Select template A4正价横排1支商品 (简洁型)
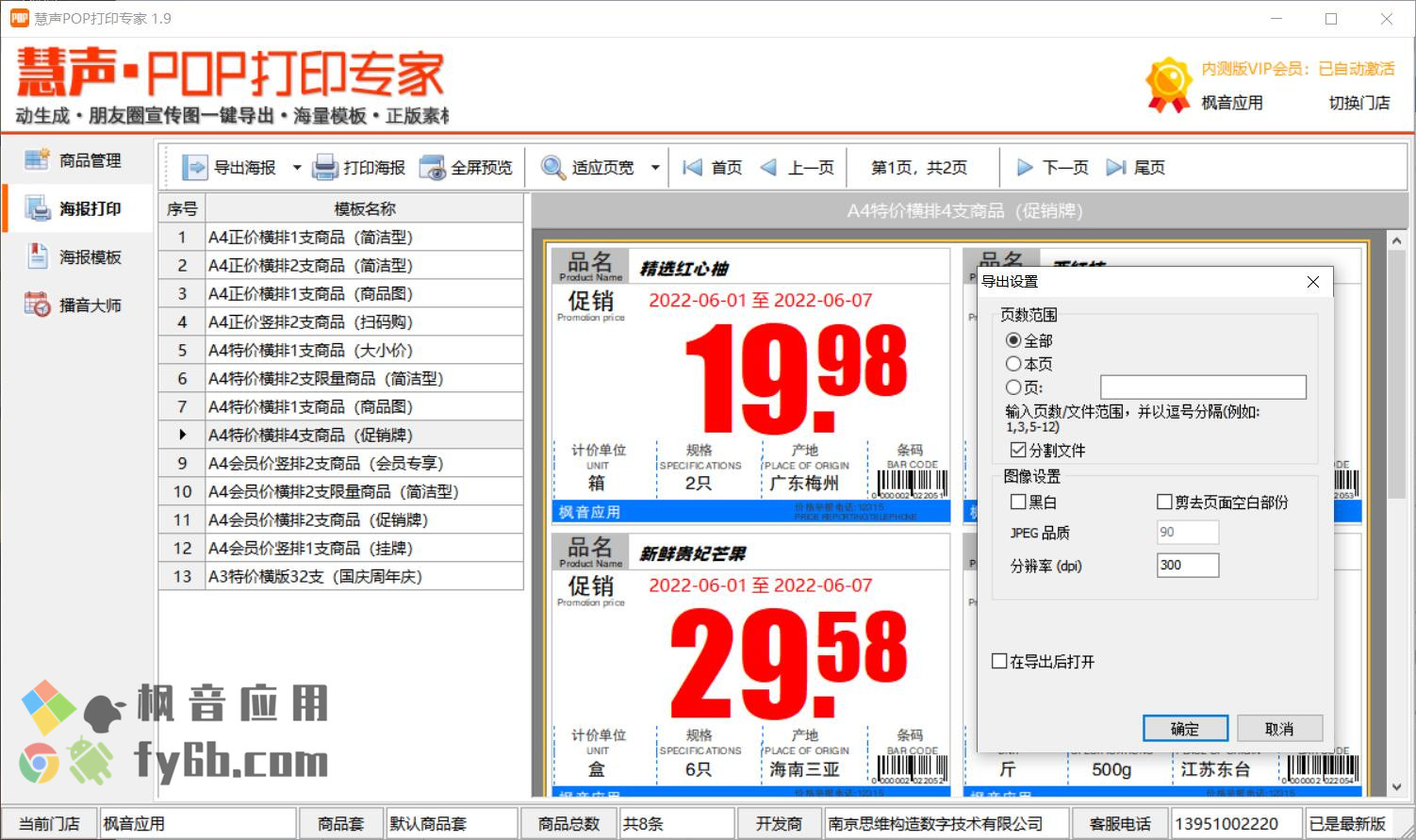 [364, 238]
